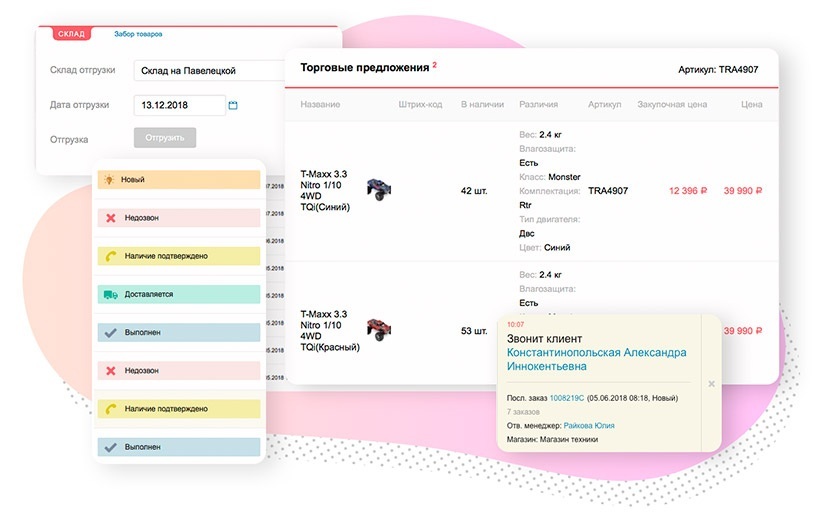The image size is (820, 531).
Task: Switch to the Склад tab
Action: click(71, 34)
